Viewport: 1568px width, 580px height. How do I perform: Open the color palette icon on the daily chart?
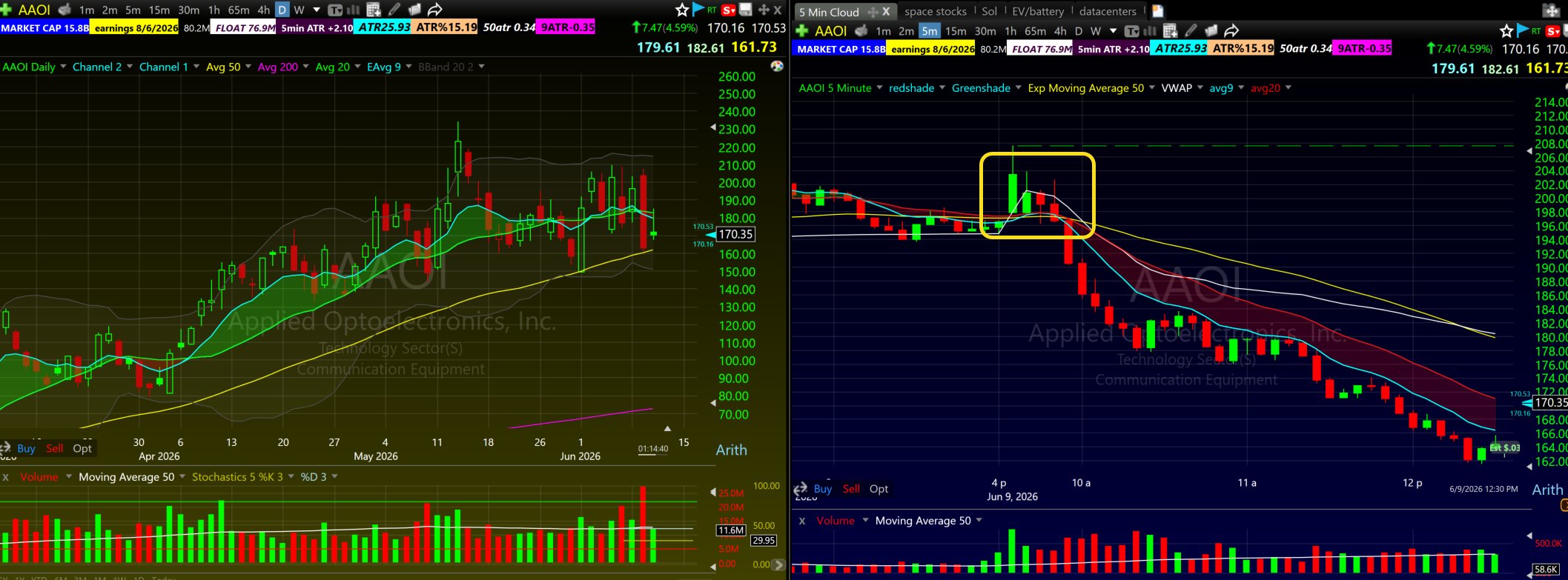pos(777,66)
